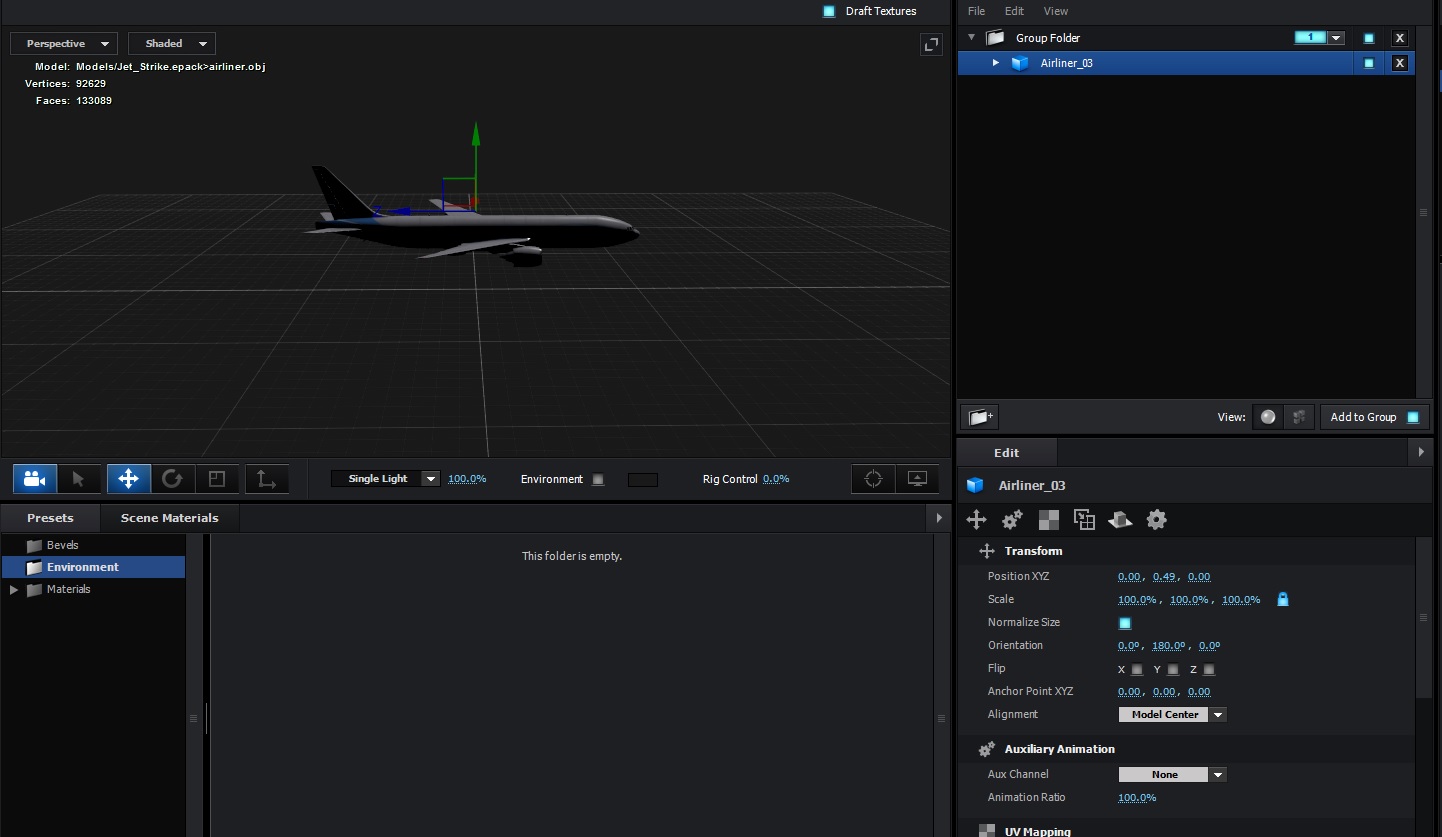Toggle the Add to Group checkbox

(x=1413, y=417)
